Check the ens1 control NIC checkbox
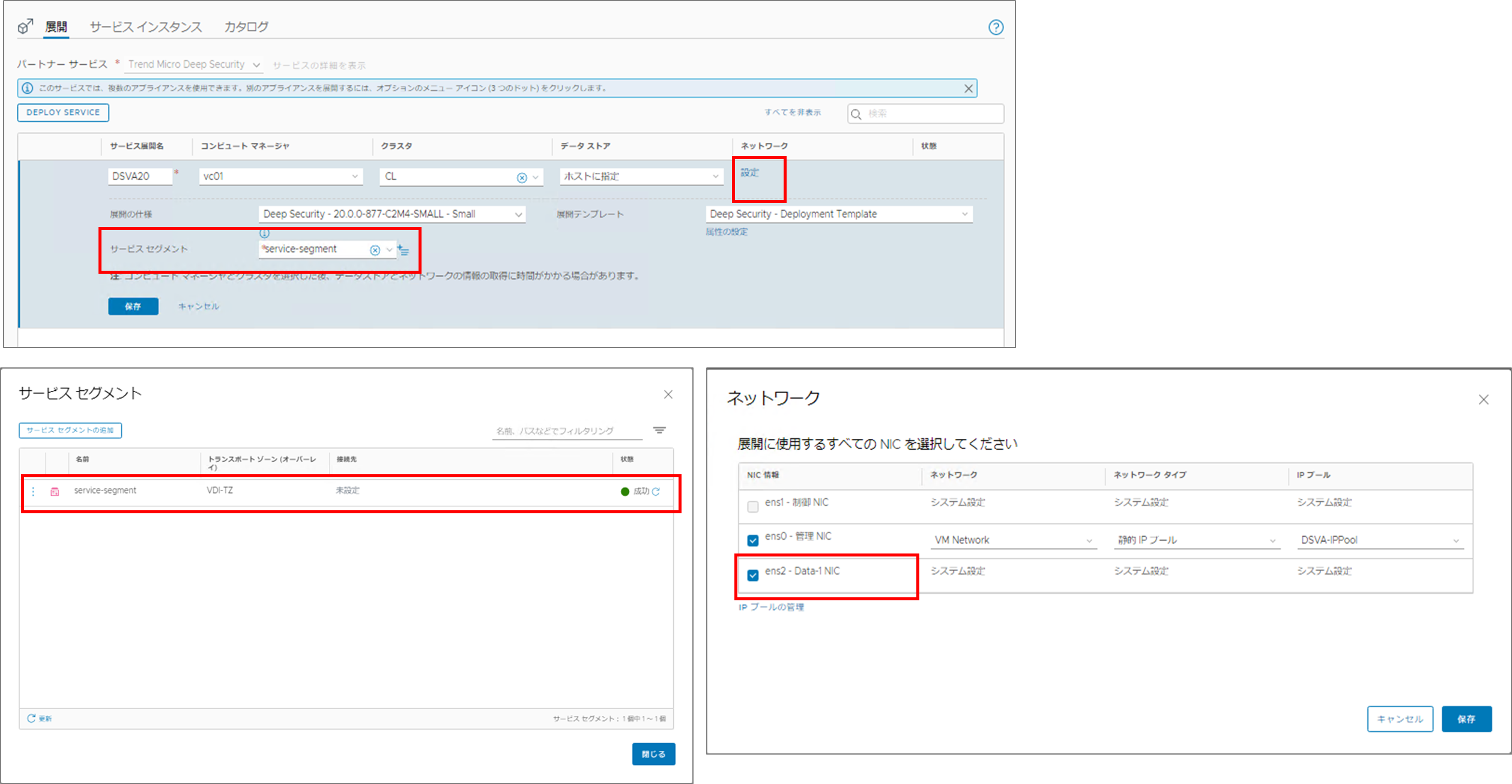This screenshot has height=784, width=1512. coord(752,507)
